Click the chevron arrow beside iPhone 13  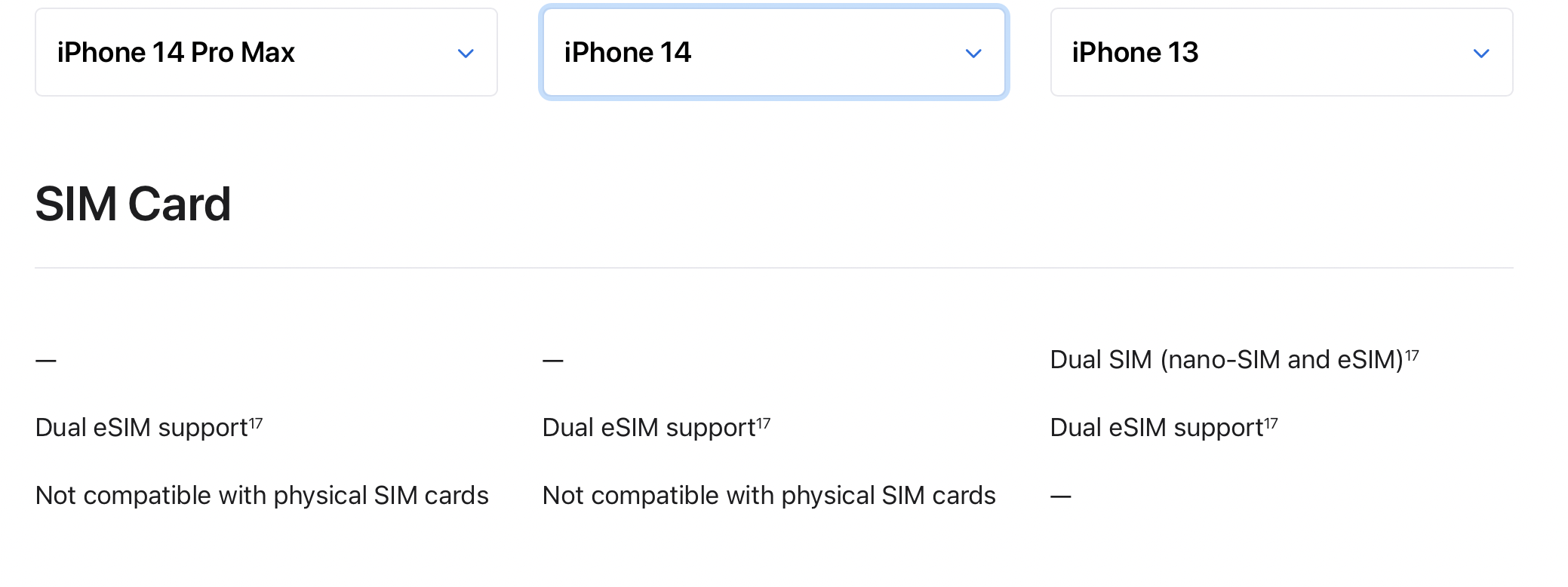(x=1481, y=54)
